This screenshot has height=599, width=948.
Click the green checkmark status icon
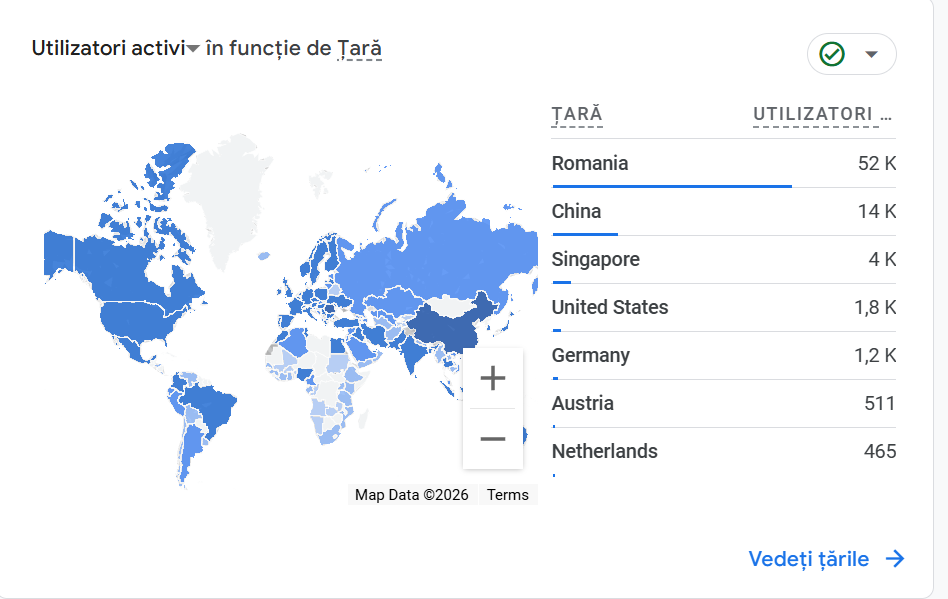(x=832, y=54)
